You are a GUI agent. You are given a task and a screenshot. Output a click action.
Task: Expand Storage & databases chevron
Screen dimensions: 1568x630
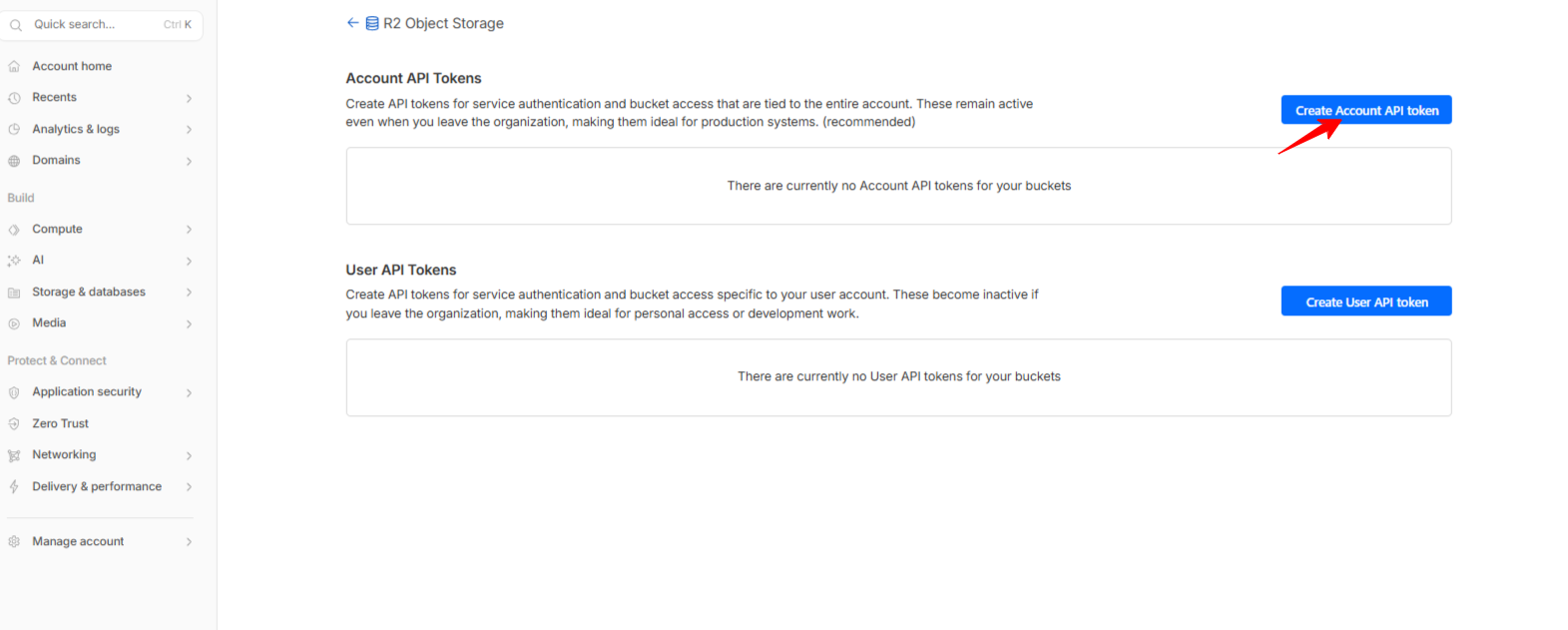point(189,293)
